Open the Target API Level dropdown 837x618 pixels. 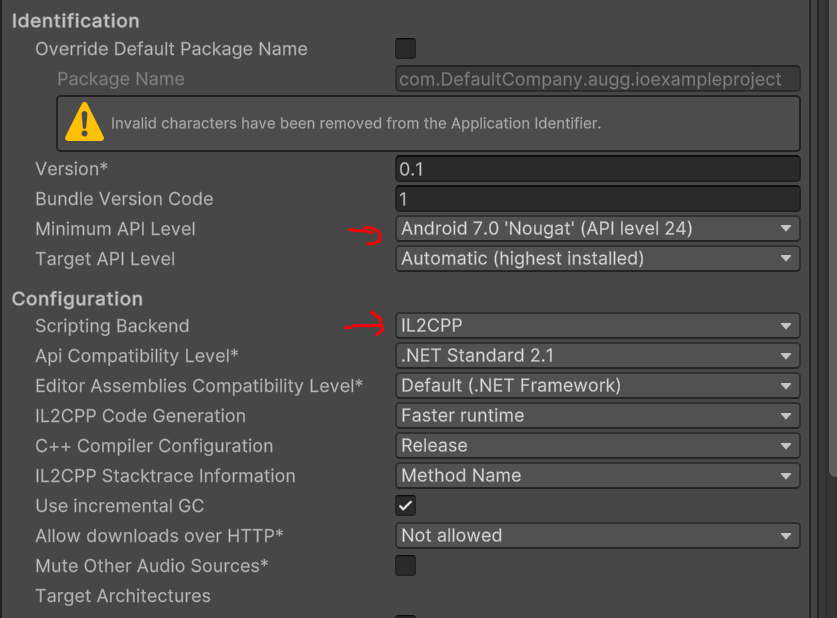tap(597, 259)
